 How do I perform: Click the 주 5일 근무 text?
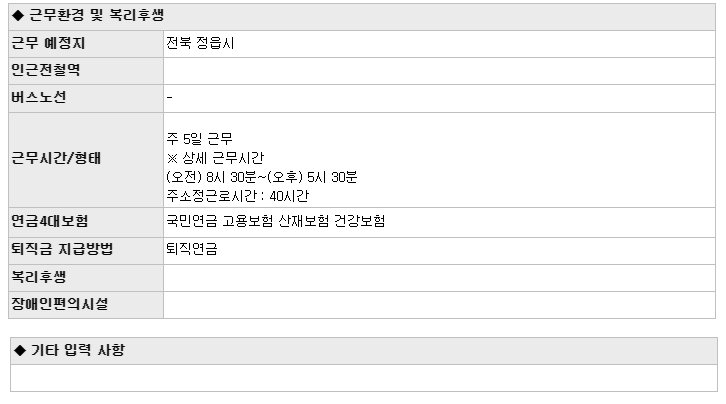(x=199, y=139)
